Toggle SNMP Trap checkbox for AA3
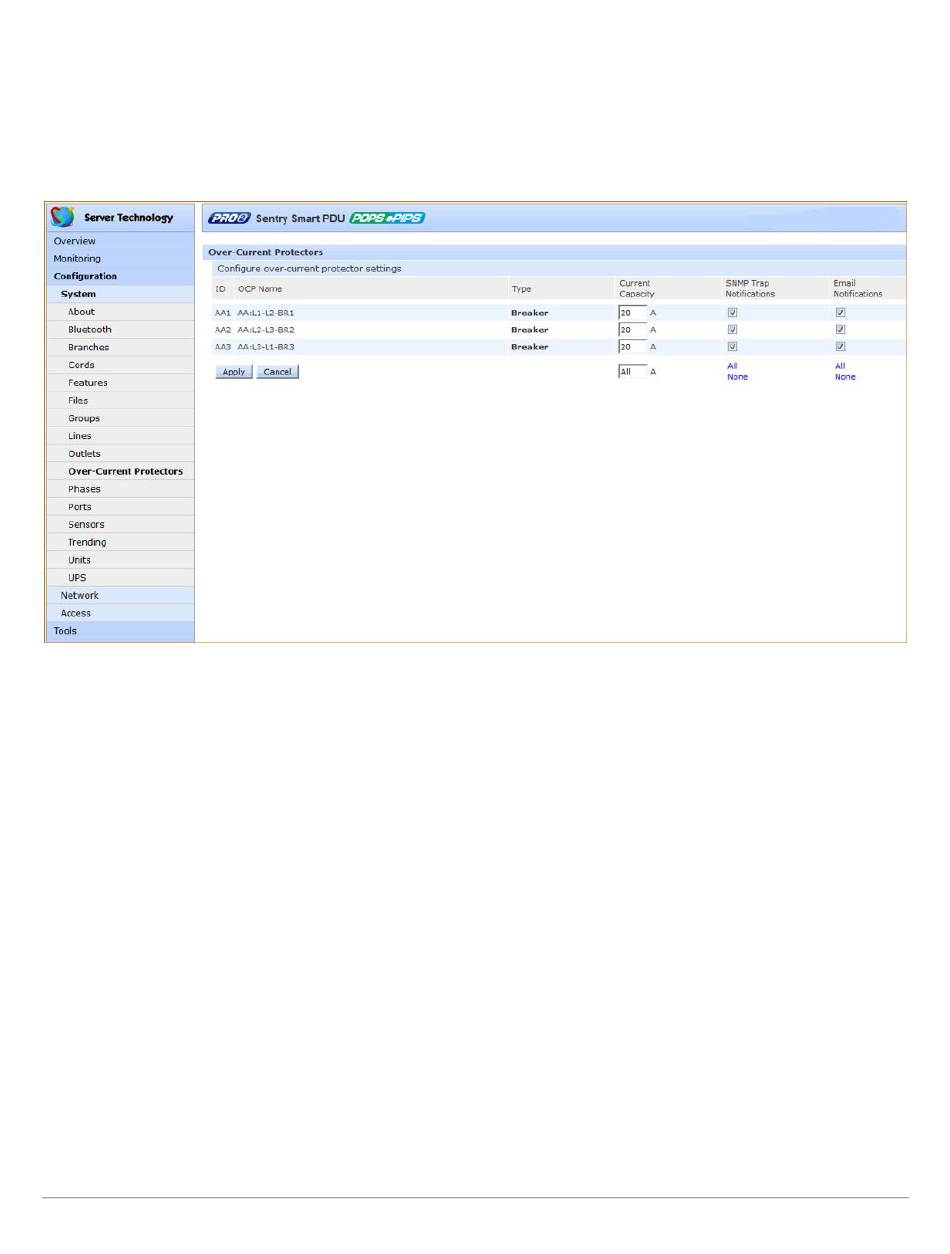The width and height of the screenshot is (950, 1254). [x=732, y=347]
